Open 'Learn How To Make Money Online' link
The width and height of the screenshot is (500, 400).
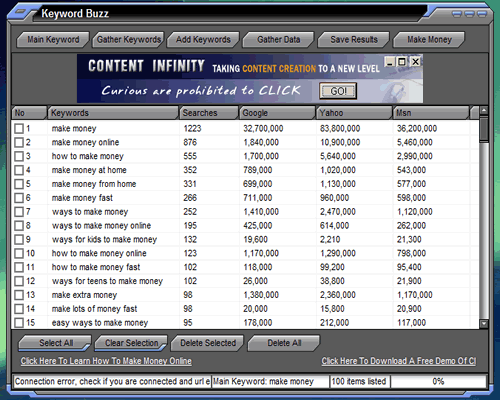point(106,361)
